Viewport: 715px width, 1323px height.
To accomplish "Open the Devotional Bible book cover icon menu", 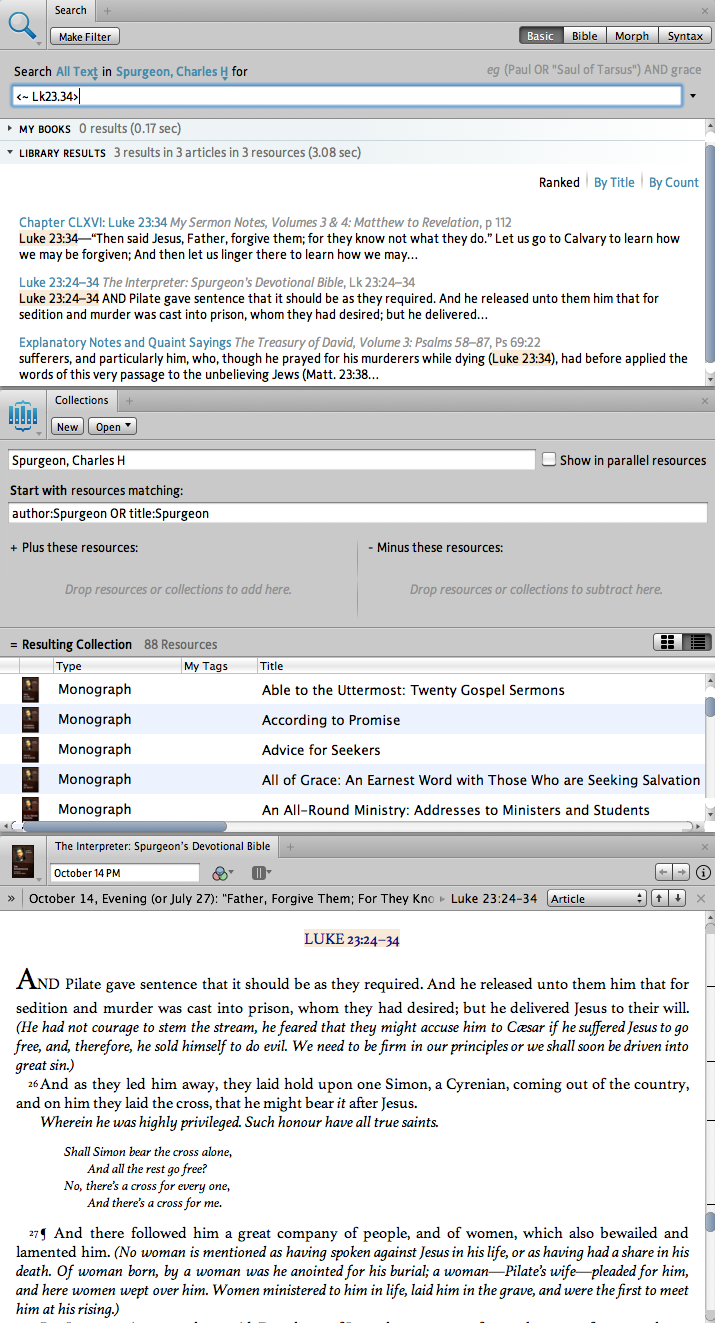I will pos(22,861).
